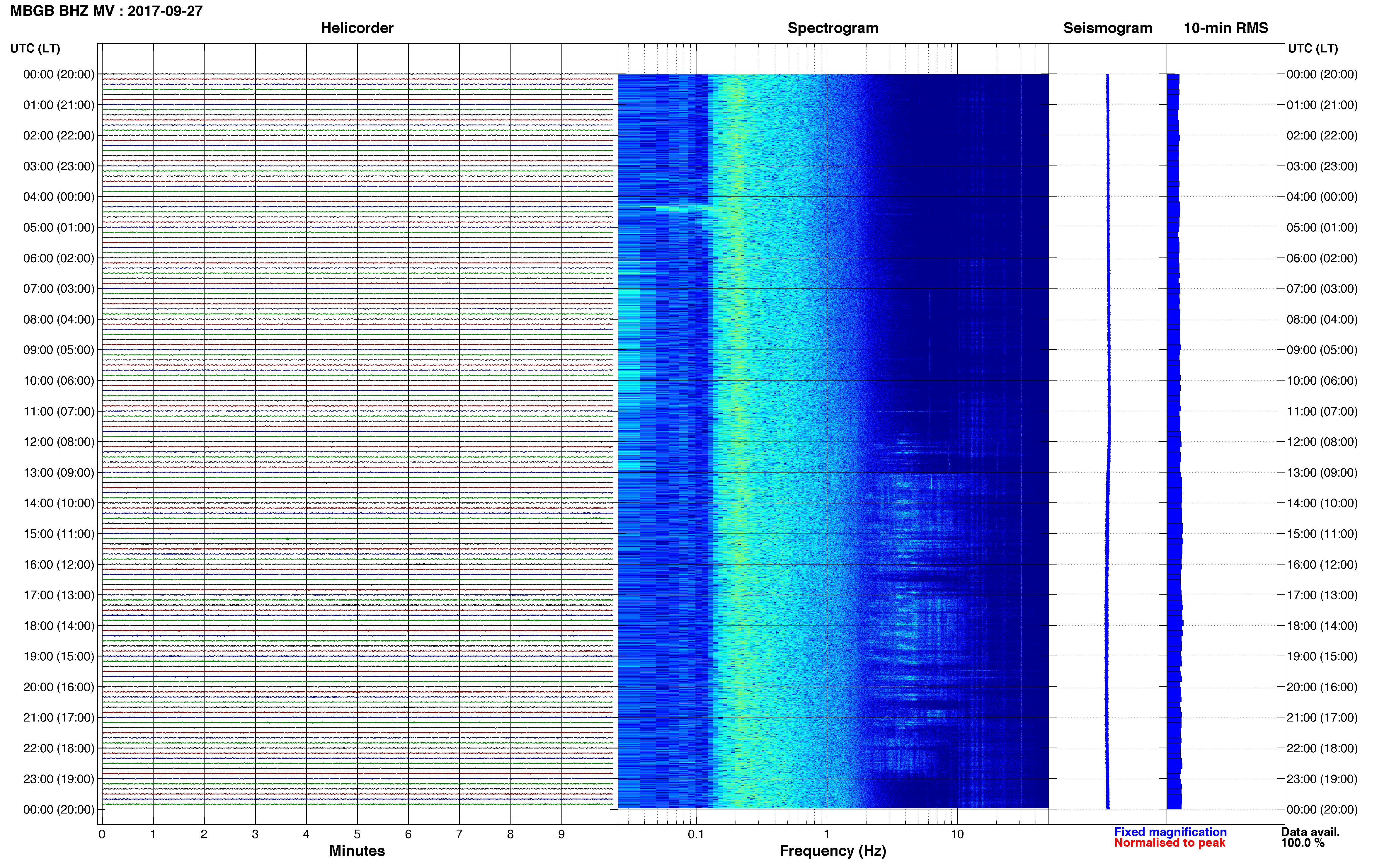The height and width of the screenshot is (868, 1389).
Task: Click '10:00 (06:00)' on the RMS-side time axis
Action: tap(1322, 381)
